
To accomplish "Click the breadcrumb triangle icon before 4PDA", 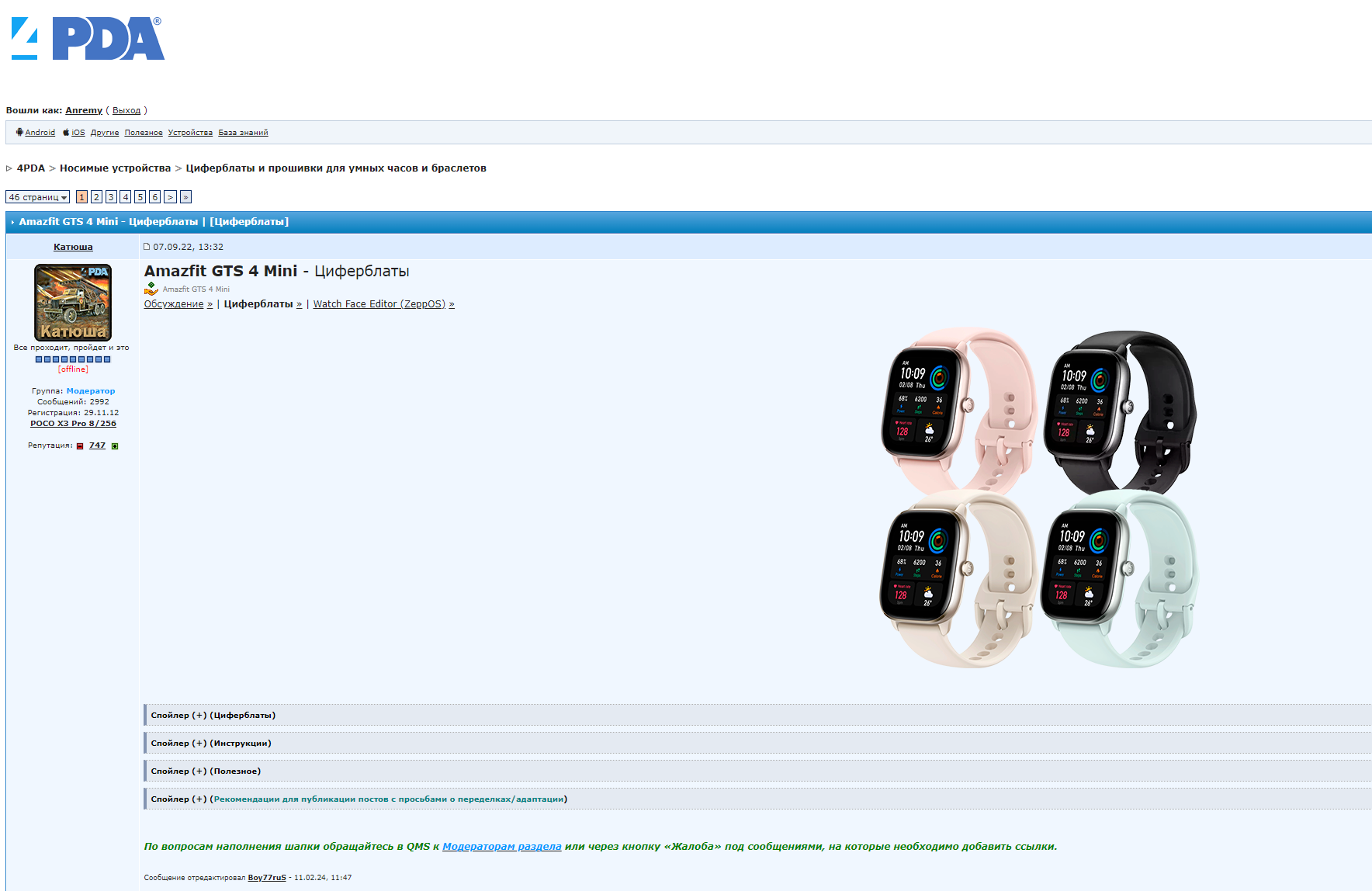I will point(9,168).
